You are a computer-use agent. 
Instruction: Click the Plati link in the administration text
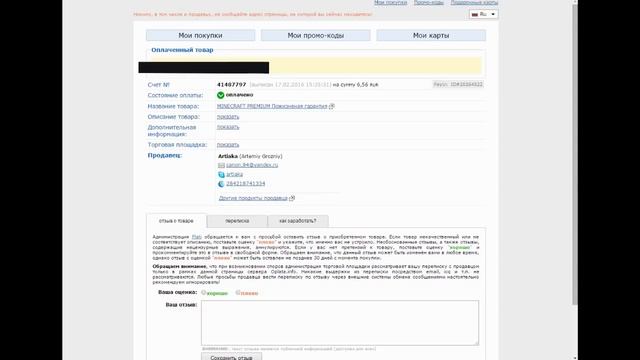[x=197, y=237]
